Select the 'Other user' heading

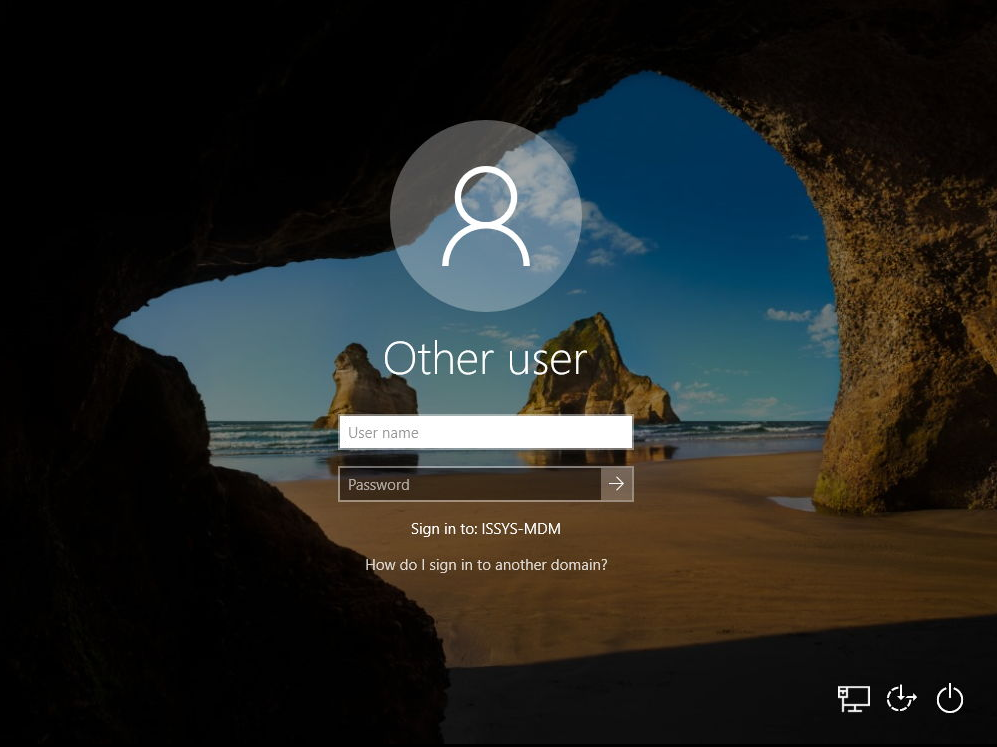click(x=486, y=359)
